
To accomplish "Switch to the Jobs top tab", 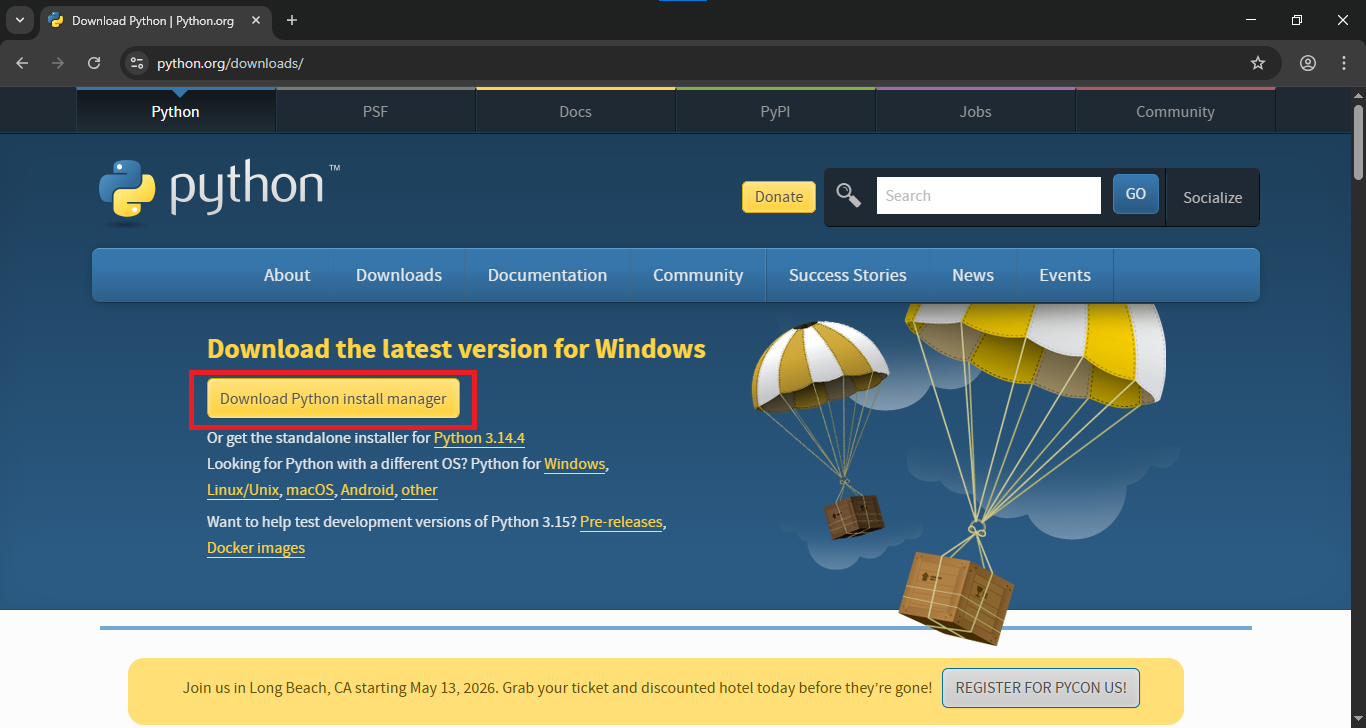I will [x=975, y=111].
